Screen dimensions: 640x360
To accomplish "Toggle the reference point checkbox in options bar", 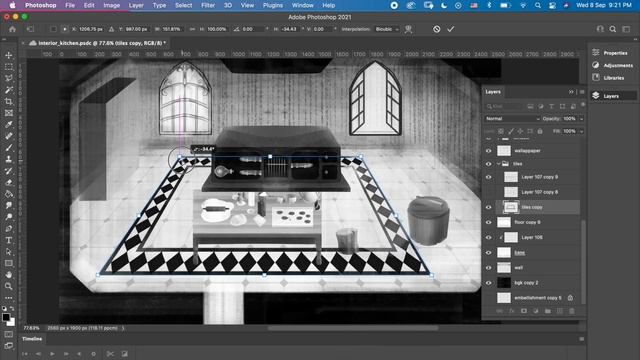I will coord(53,29).
